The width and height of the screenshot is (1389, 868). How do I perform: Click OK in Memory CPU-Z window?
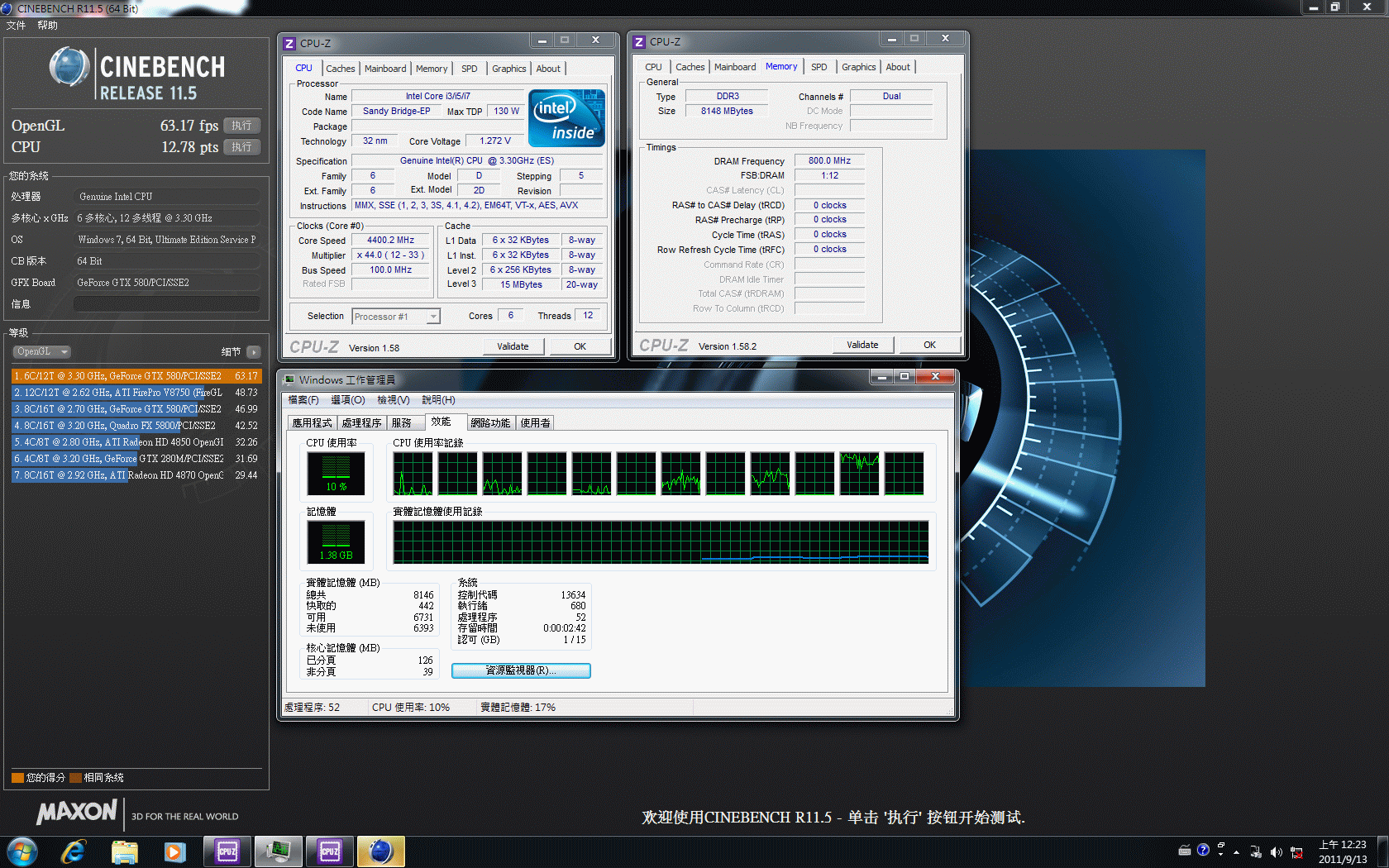pyautogui.click(x=929, y=345)
